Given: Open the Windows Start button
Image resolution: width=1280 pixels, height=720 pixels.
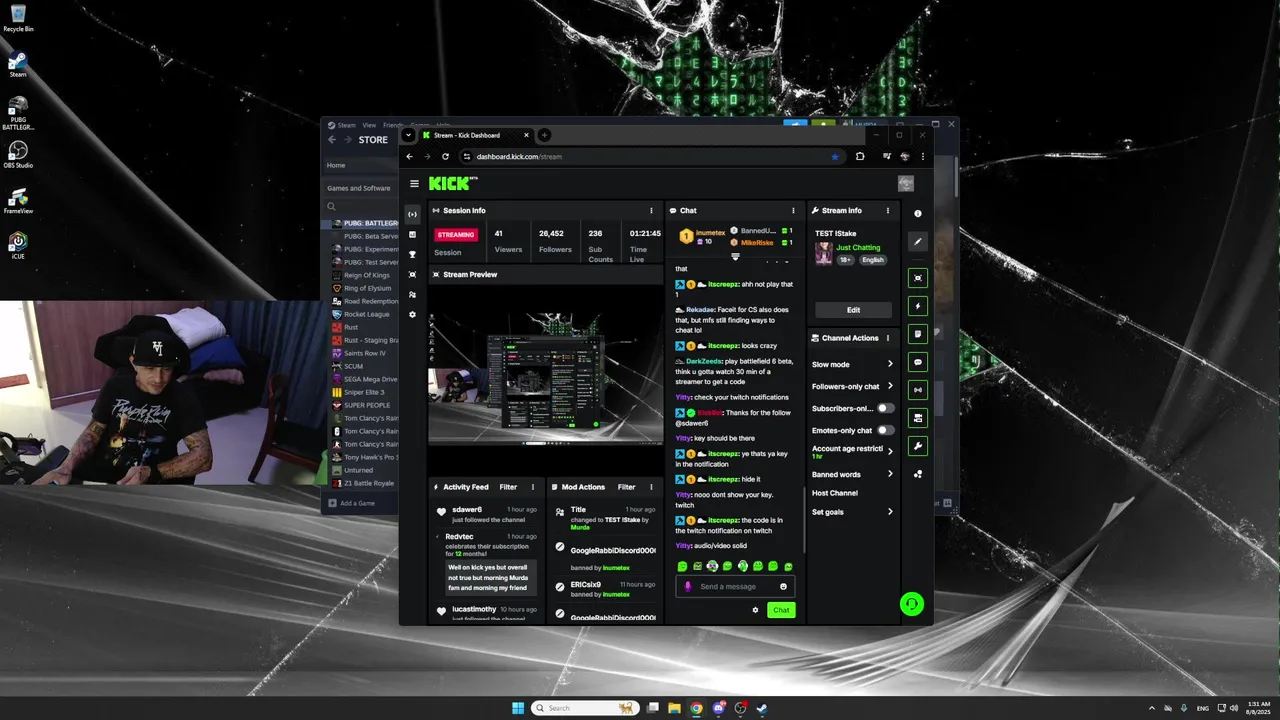Looking at the screenshot, I should (518, 708).
